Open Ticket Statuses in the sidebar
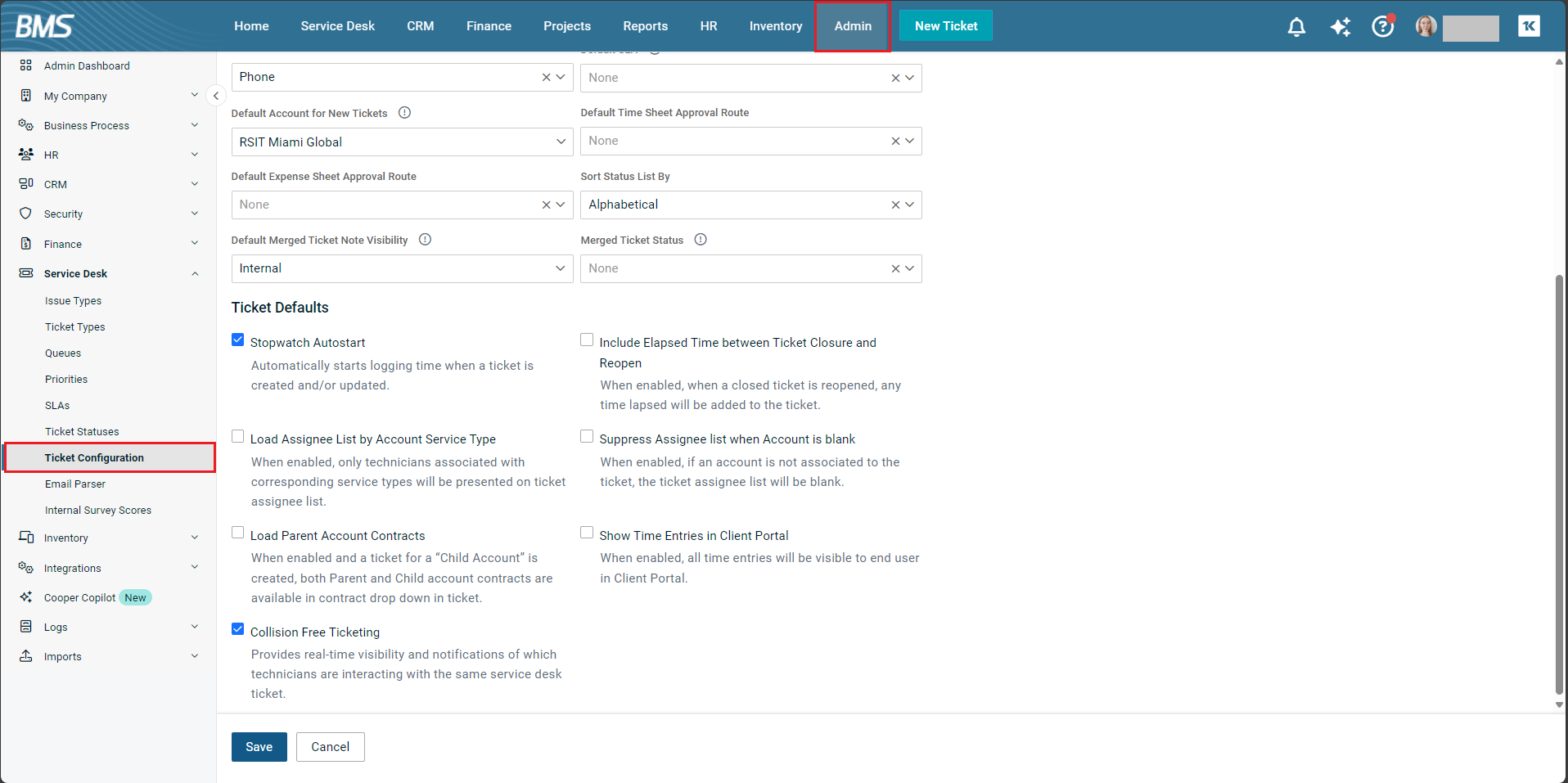 point(82,432)
